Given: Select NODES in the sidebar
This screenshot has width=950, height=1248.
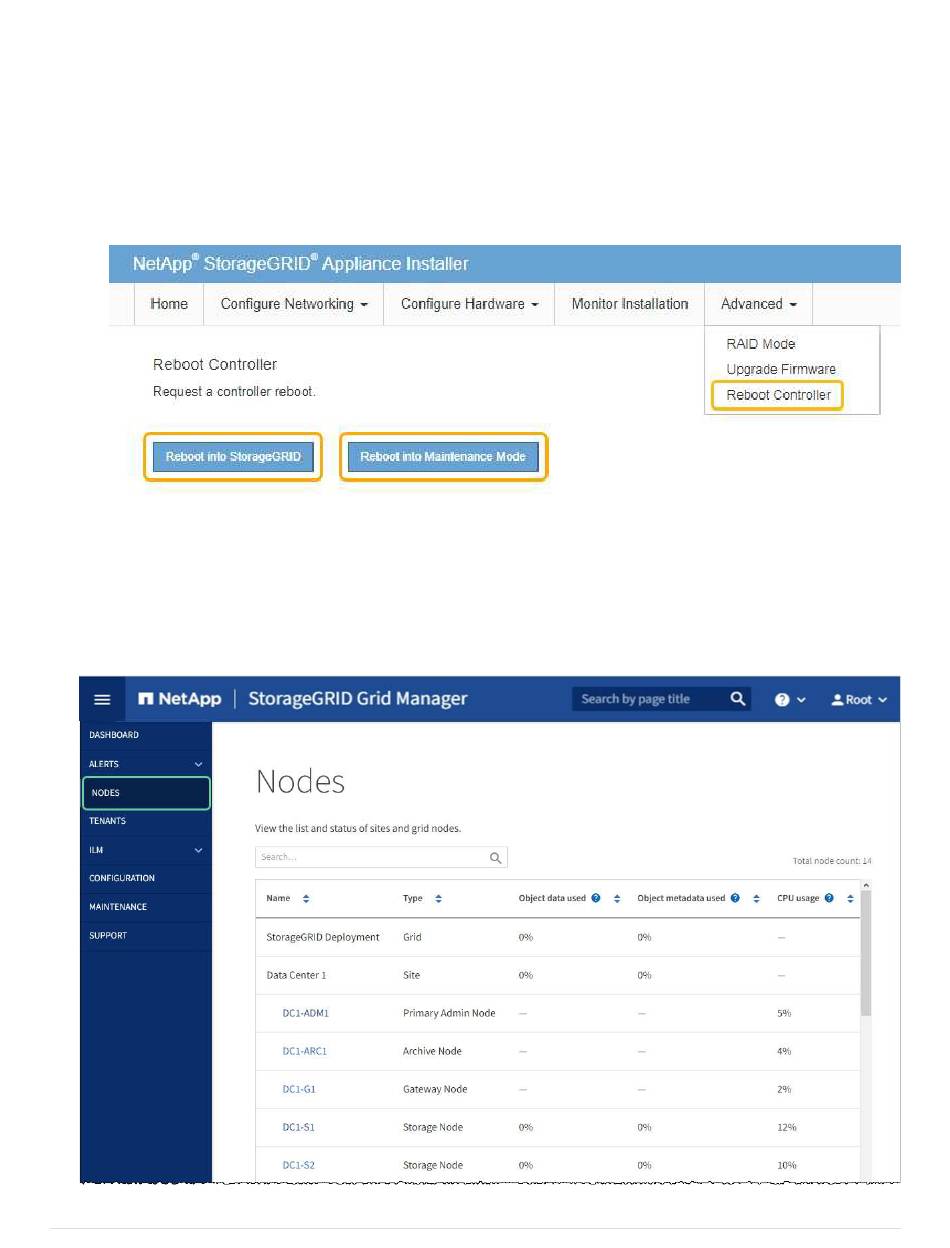Looking at the screenshot, I should click(x=146, y=793).
